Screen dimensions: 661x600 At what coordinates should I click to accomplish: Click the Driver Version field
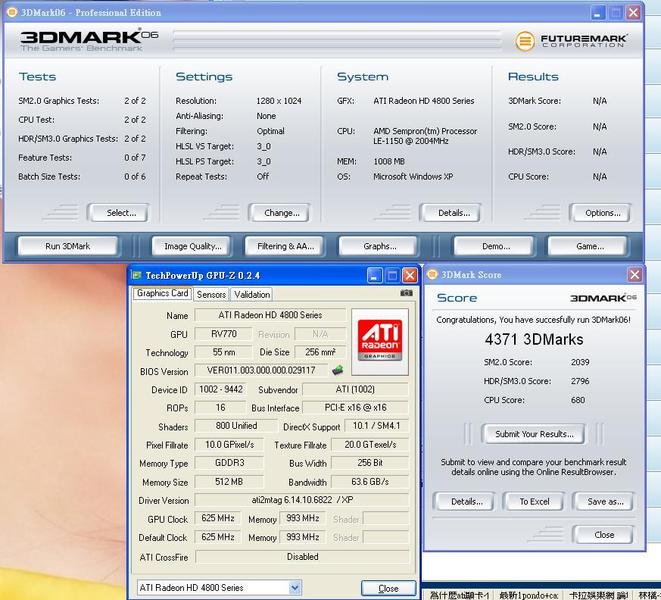pyautogui.click(x=302, y=500)
